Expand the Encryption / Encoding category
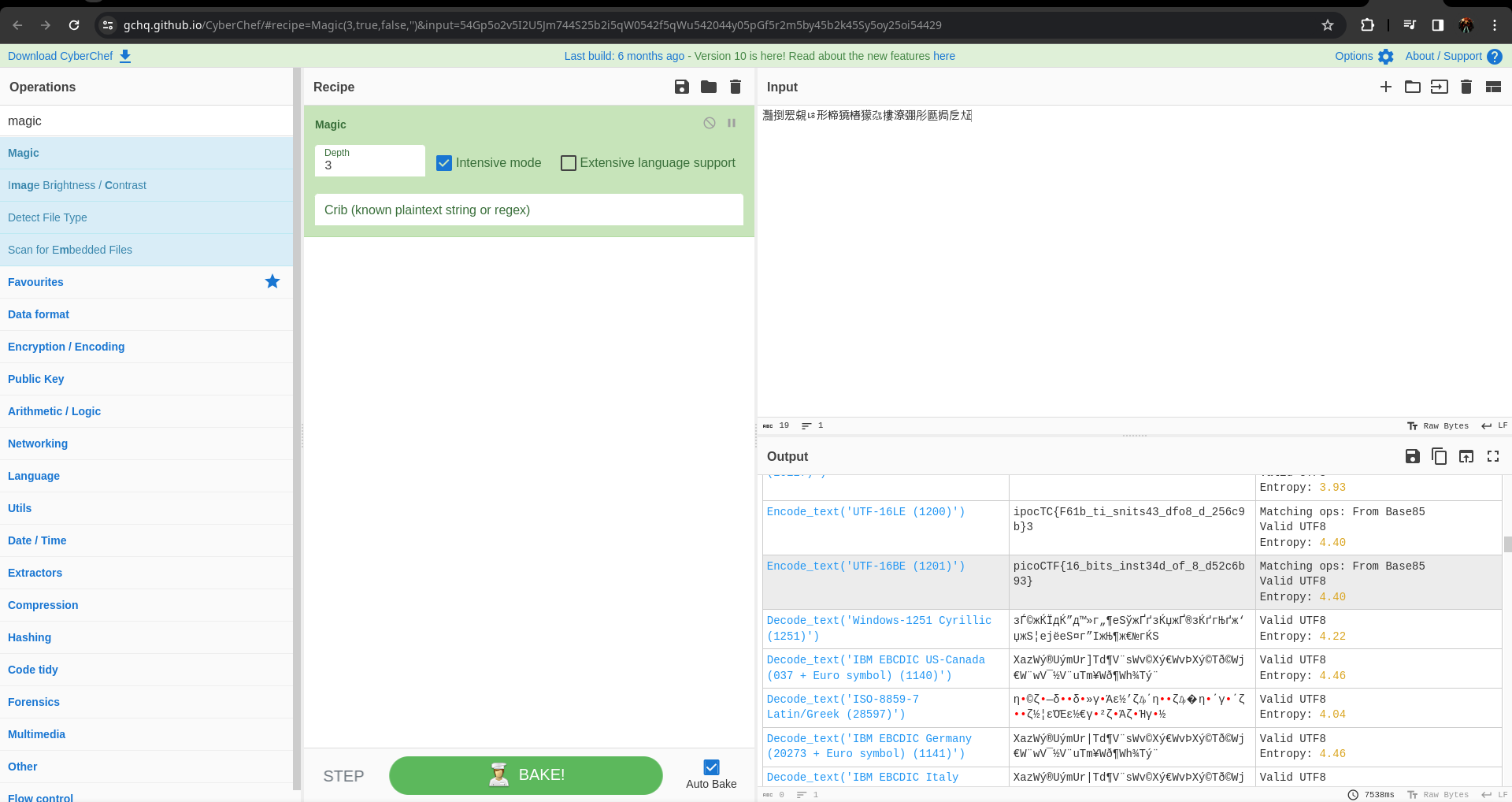This screenshot has width=1512, height=802. pyautogui.click(x=66, y=347)
